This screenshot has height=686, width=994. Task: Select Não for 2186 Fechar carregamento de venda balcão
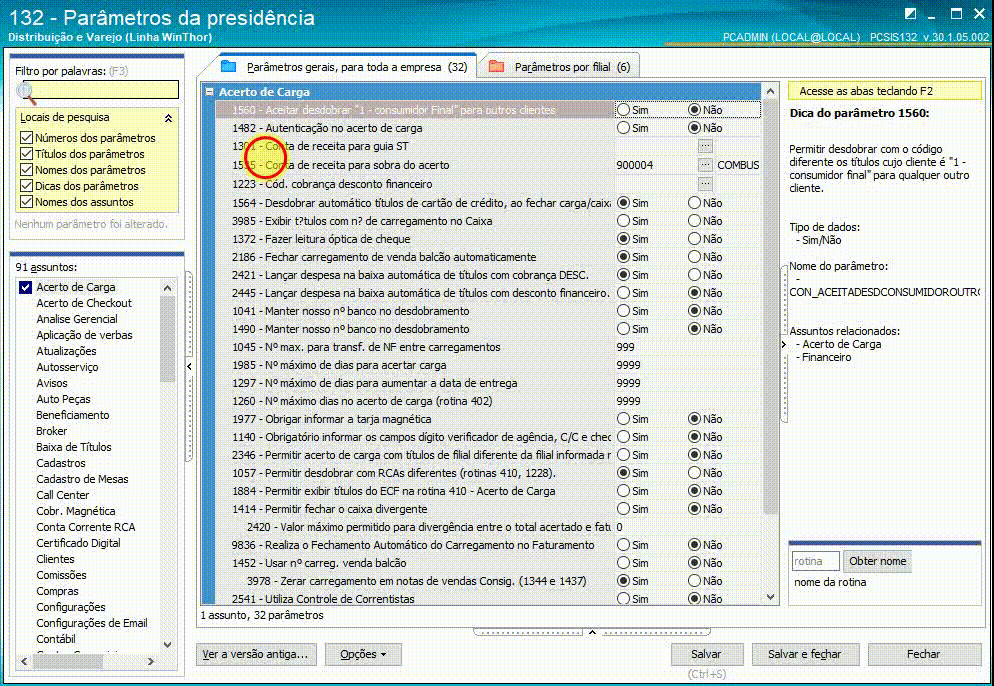(695, 257)
